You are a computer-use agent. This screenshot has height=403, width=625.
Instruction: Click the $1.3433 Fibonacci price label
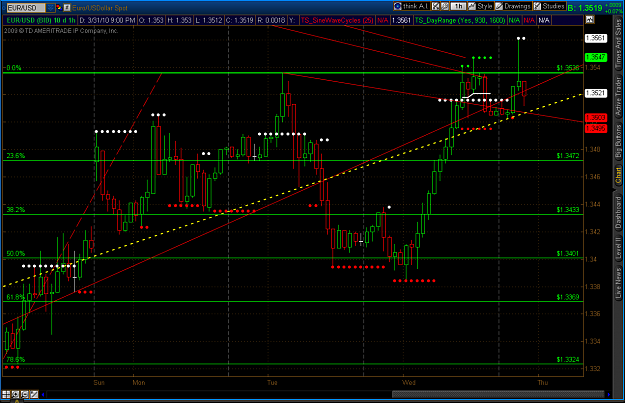[568, 210]
